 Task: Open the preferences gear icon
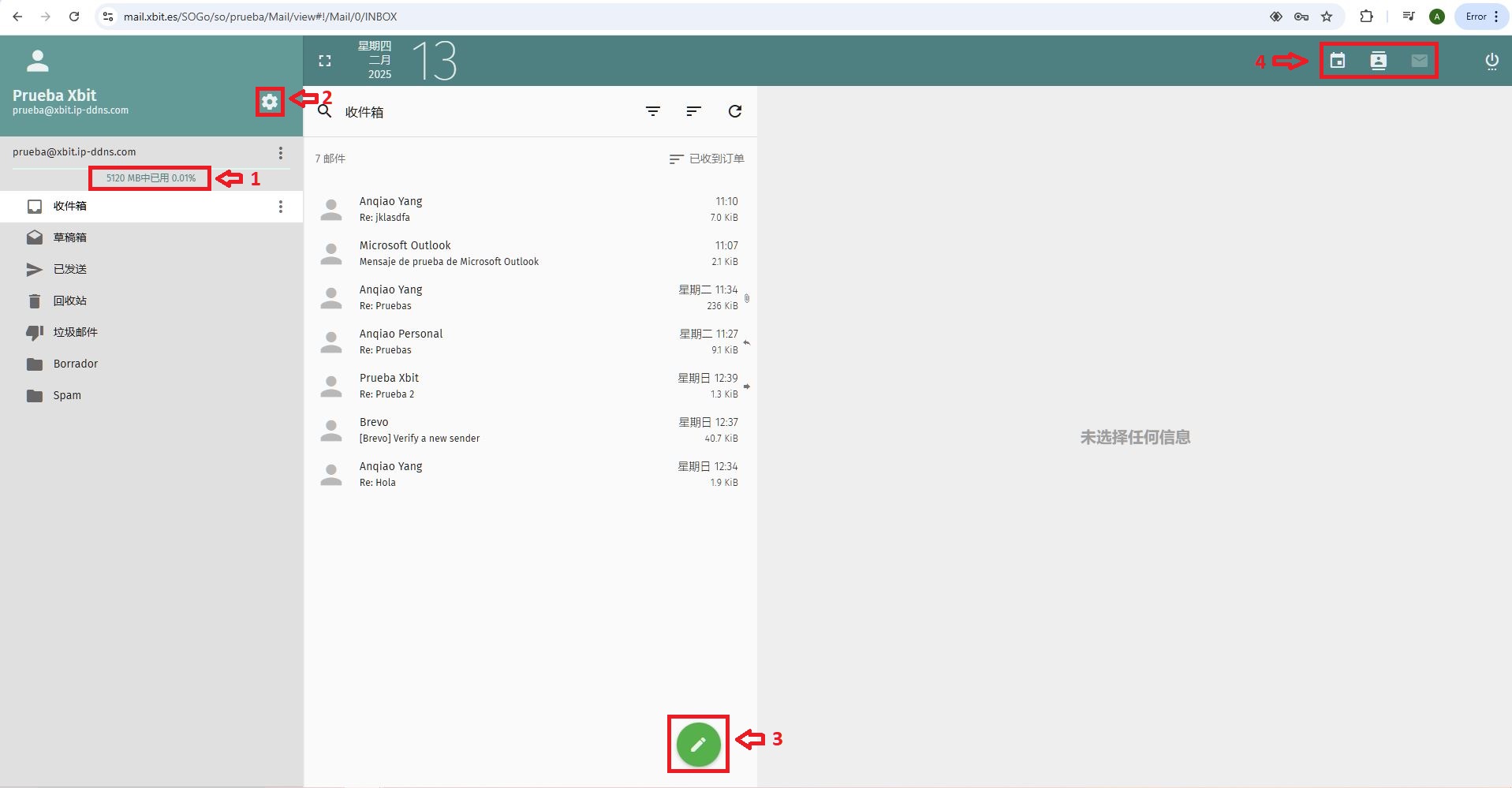tap(270, 102)
